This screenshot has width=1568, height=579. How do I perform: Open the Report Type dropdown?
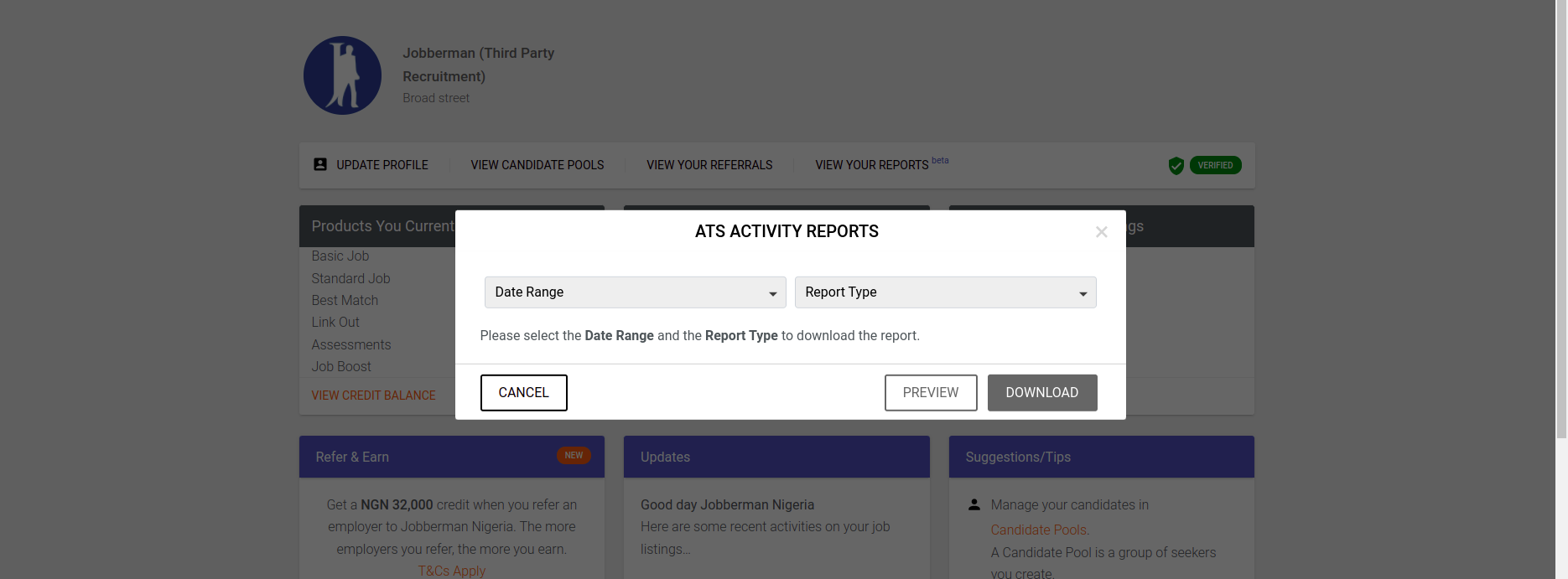945,292
